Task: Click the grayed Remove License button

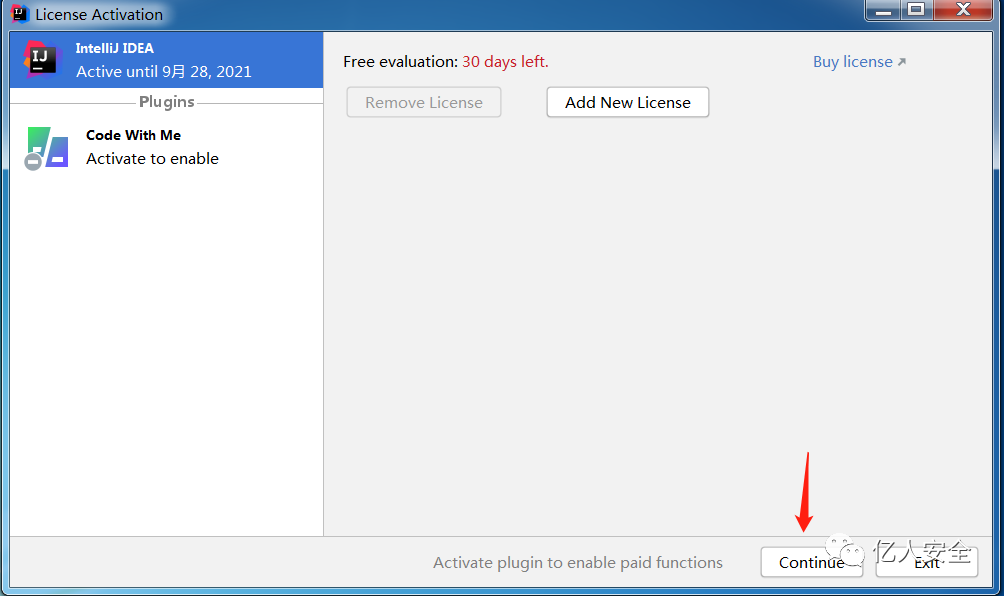Action: (x=424, y=102)
